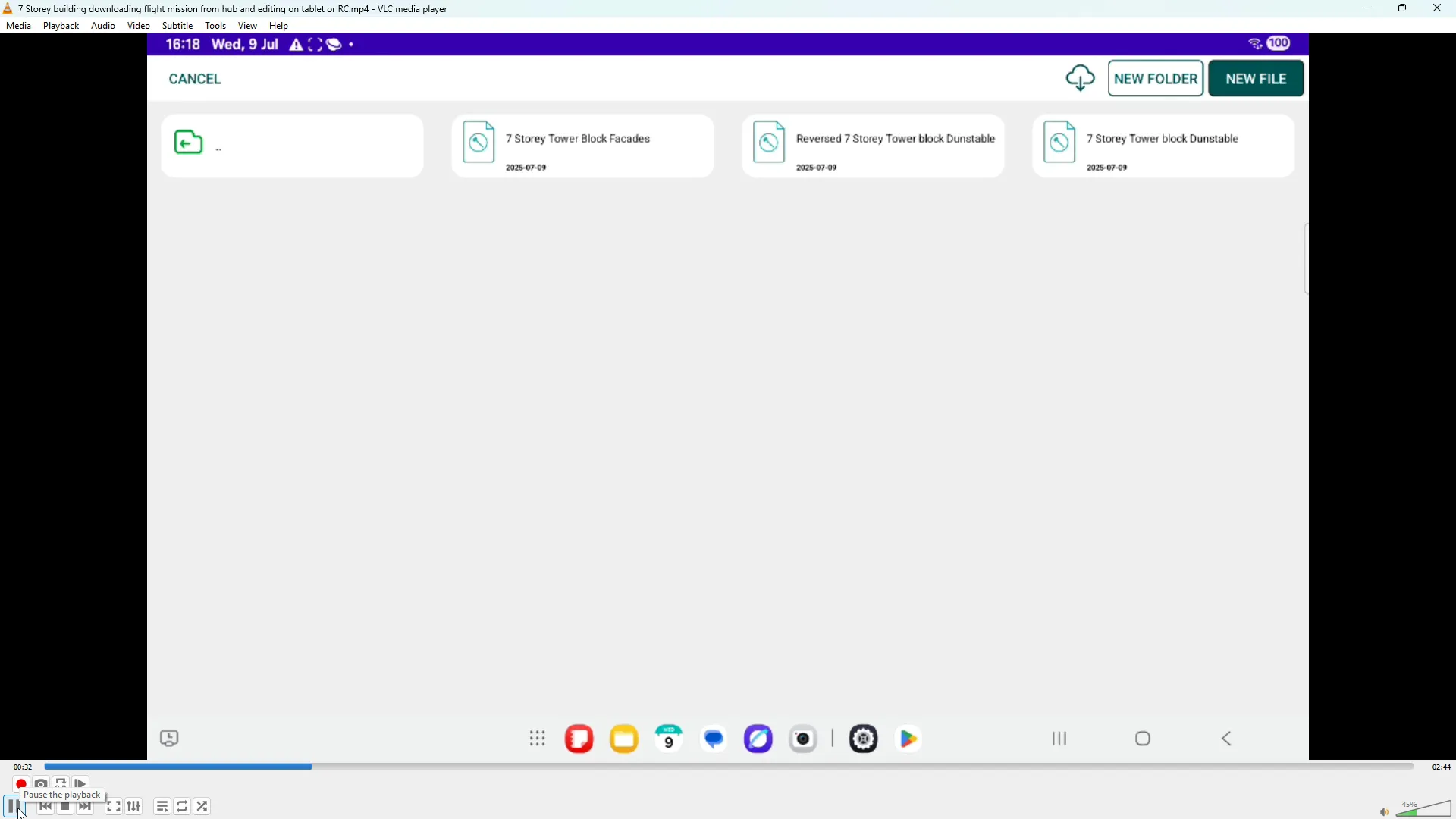
Task: Expand the View menu
Action: point(248,26)
